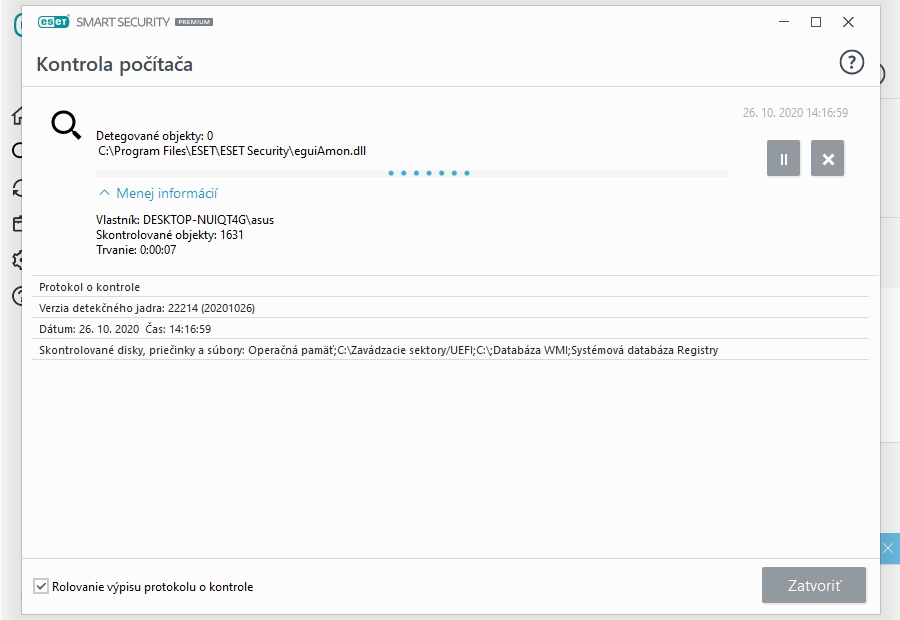900x620 pixels.
Task: Pause the running computer scan
Action: [783, 159]
